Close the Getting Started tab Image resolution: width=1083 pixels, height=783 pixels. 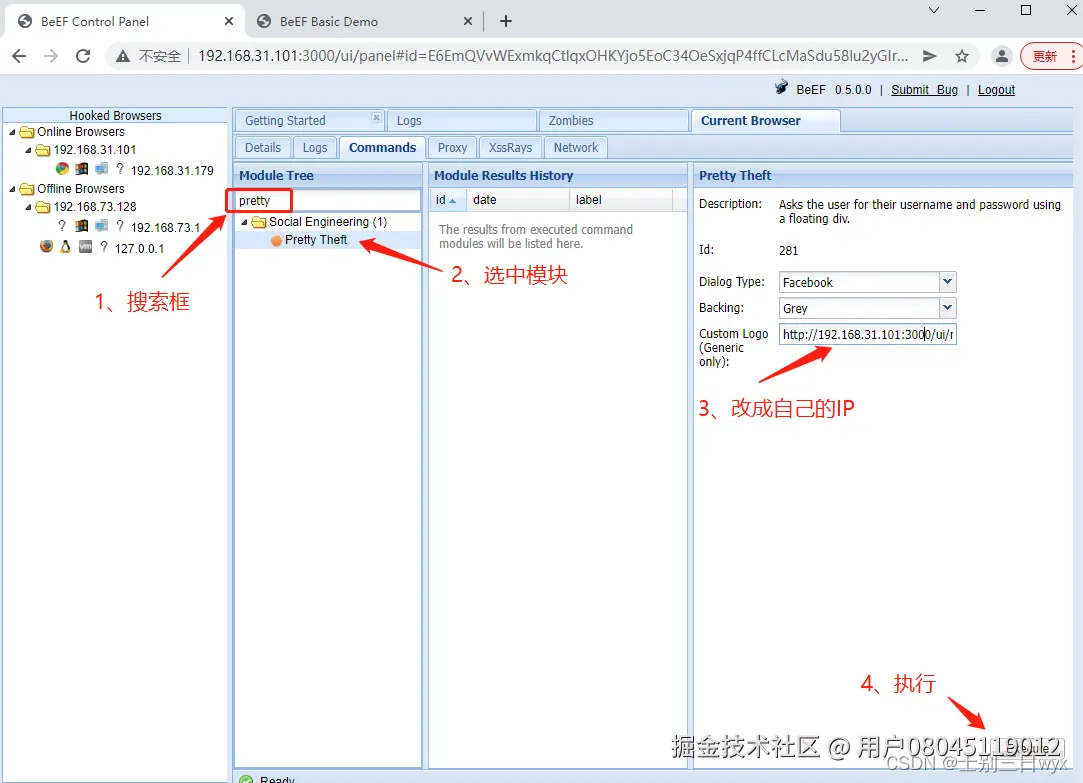pyautogui.click(x=376, y=117)
